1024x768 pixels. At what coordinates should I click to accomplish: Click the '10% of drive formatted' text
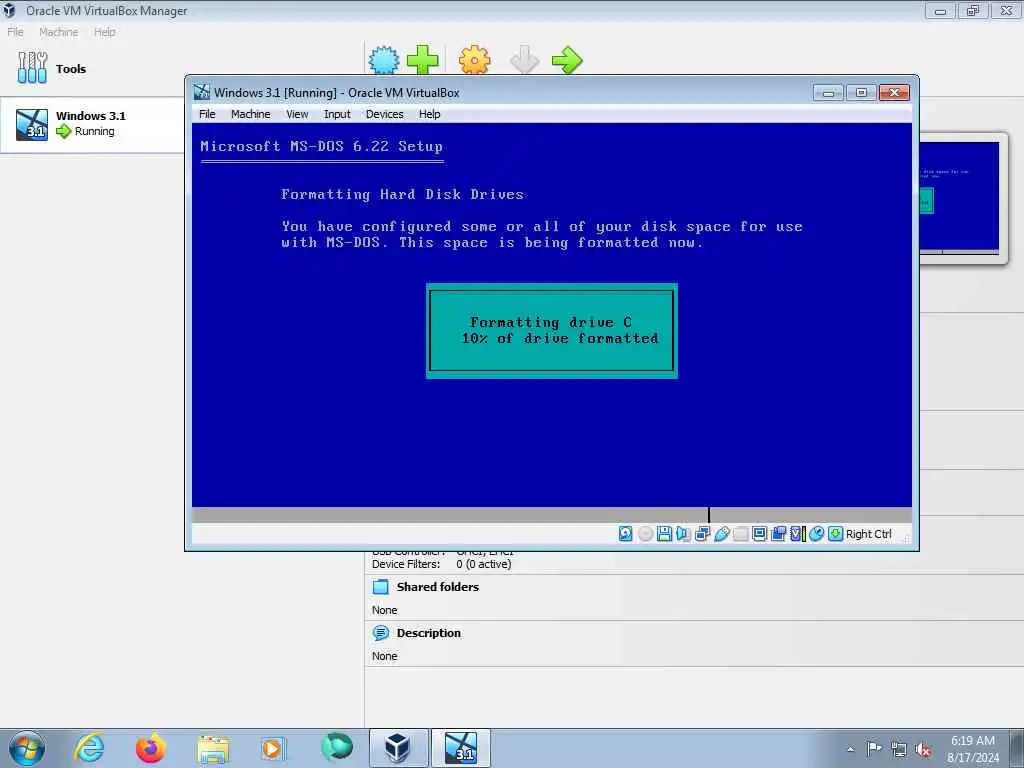(x=560, y=338)
